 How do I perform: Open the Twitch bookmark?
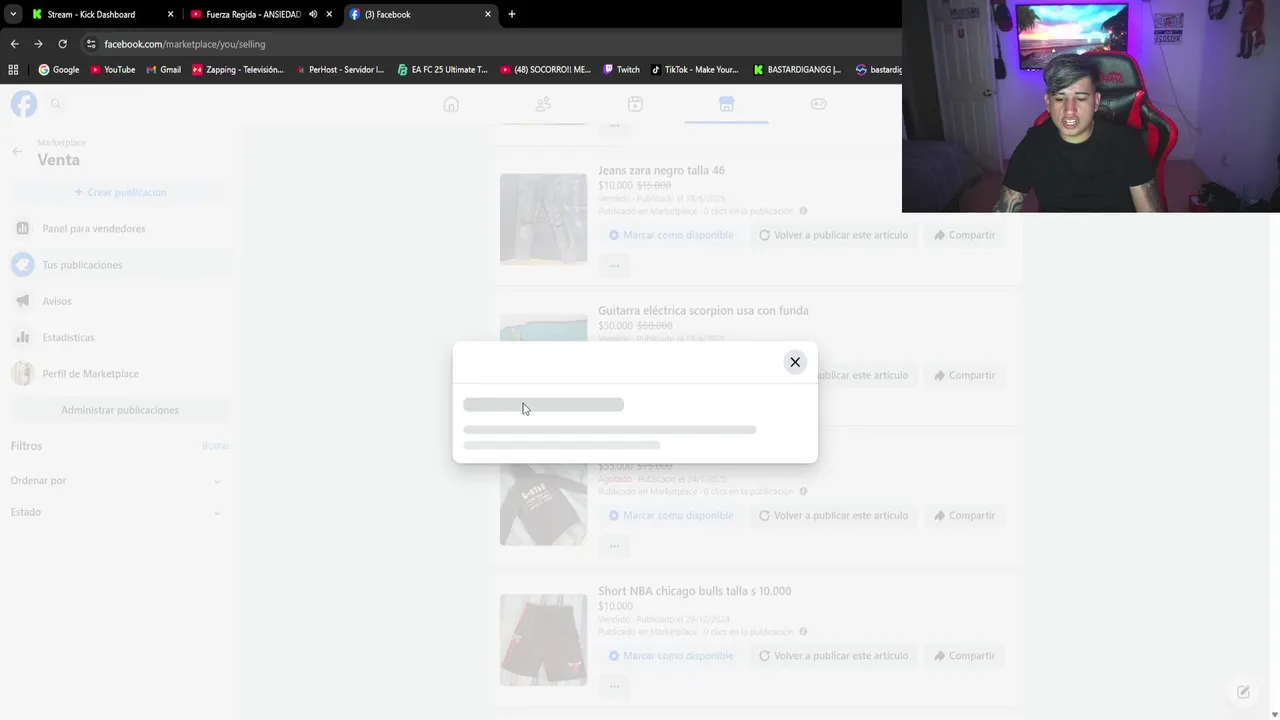point(621,70)
